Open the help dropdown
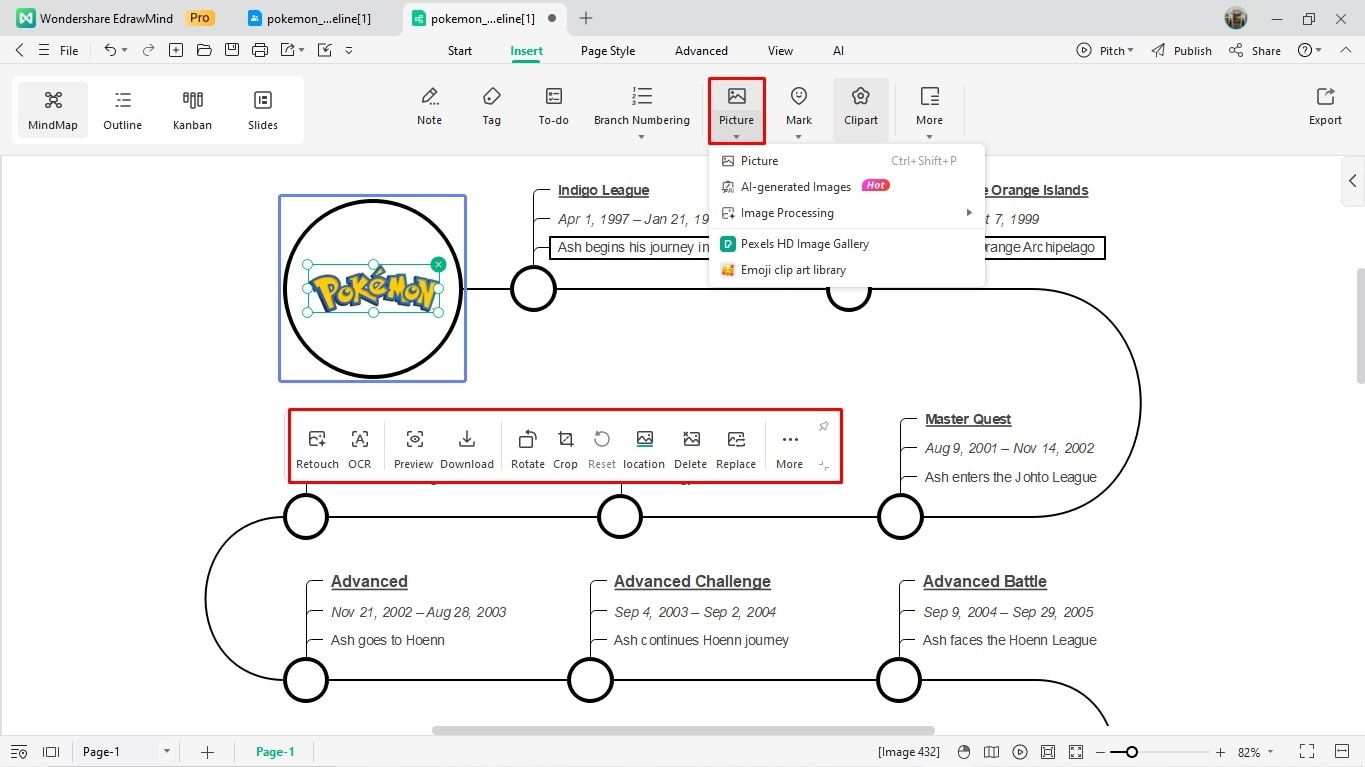Image resolution: width=1365 pixels, height=767 pixels. click(x=1310, y=50)
